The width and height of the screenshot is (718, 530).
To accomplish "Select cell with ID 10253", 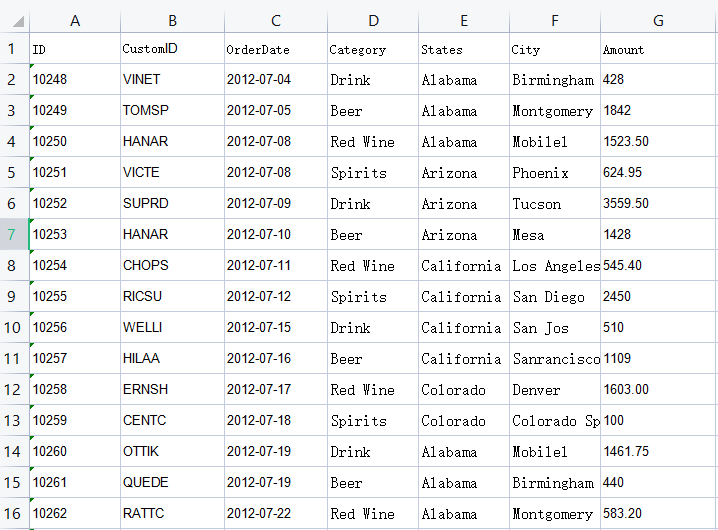I will (75, 235).
